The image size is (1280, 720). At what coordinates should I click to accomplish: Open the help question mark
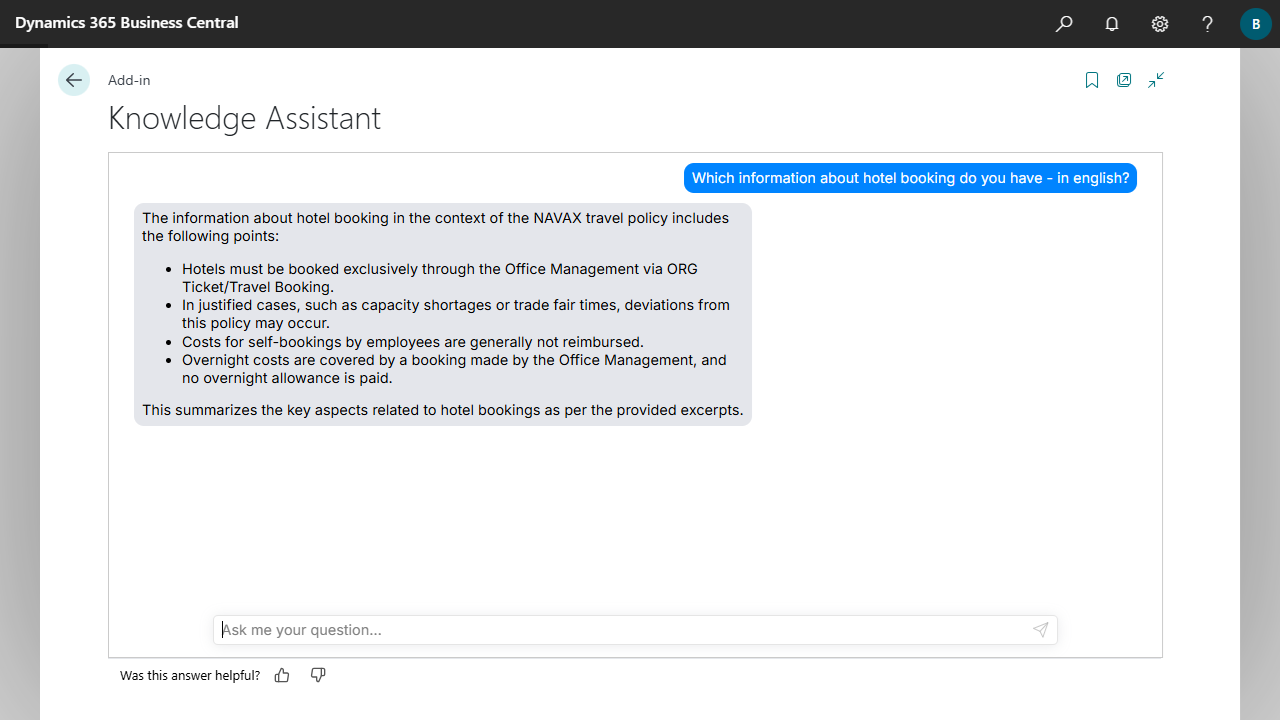(1208, 24)
